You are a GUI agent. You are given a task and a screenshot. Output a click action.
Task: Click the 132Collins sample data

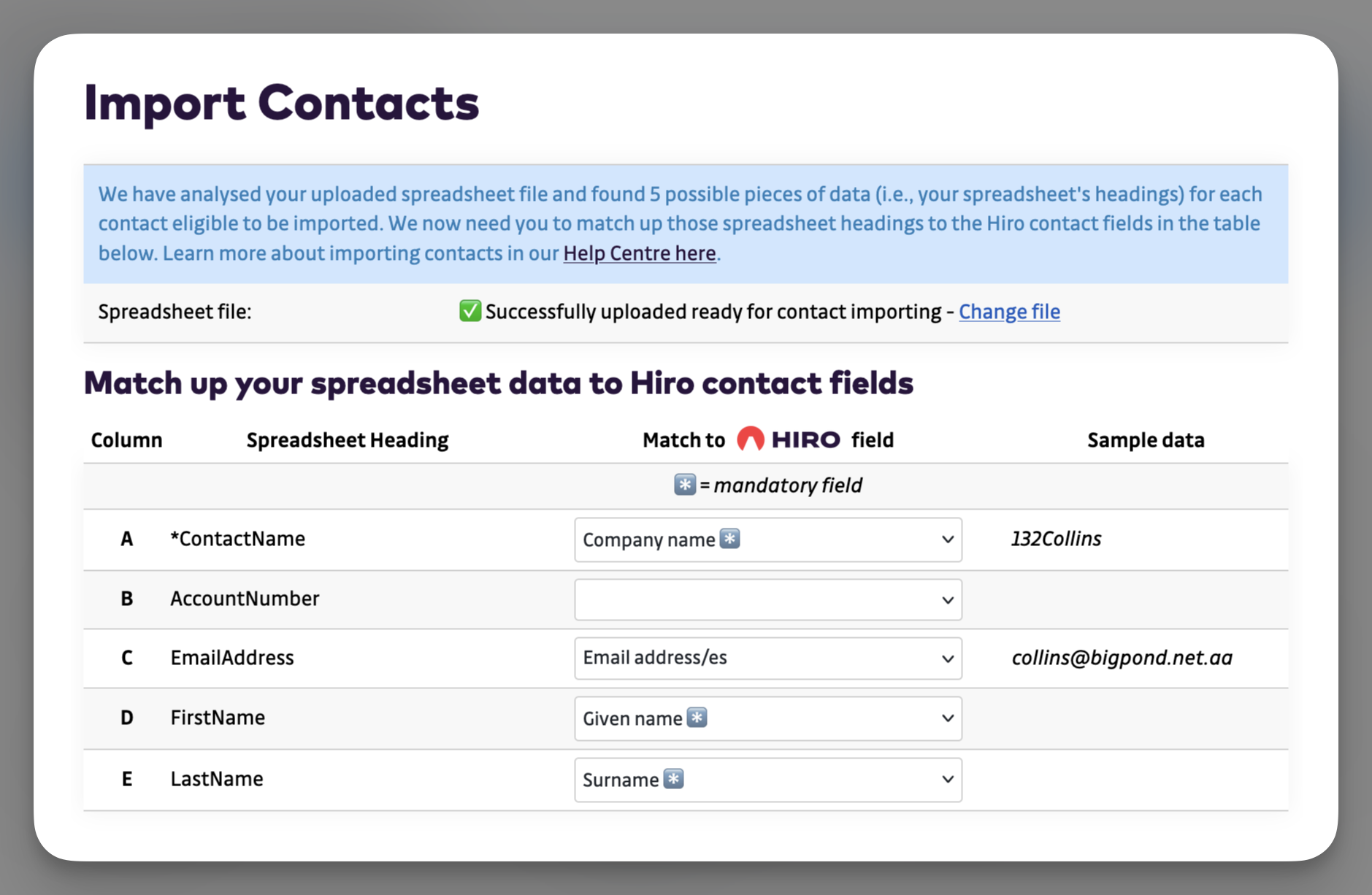pos(1056,539)
